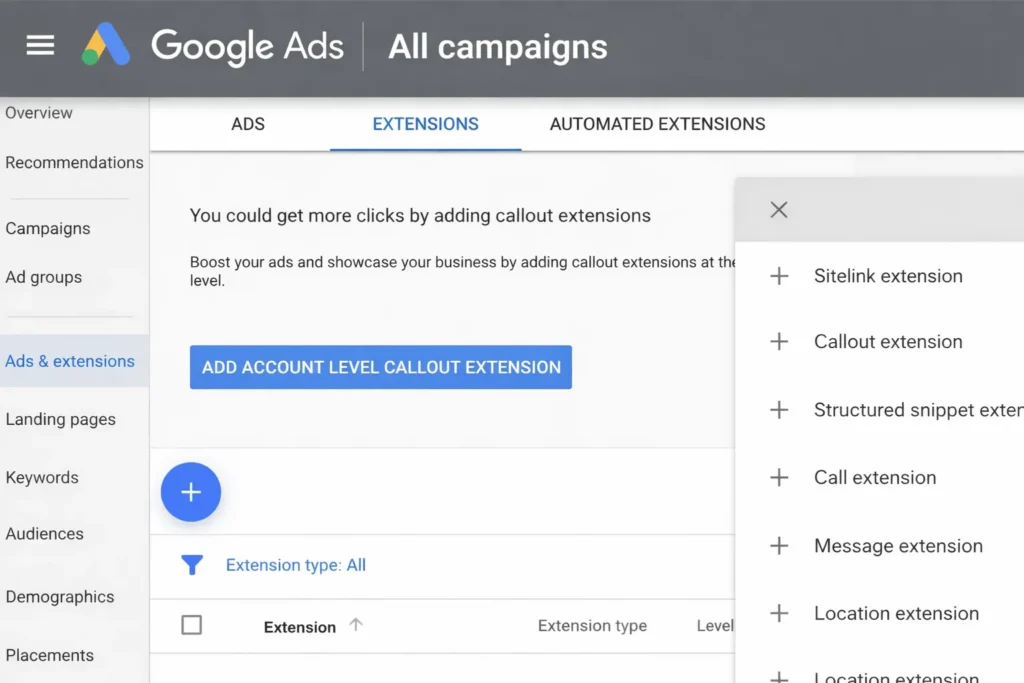1024x683 pixels.
Task: Open the hamburger navigation menu
Action: point(39,45)
